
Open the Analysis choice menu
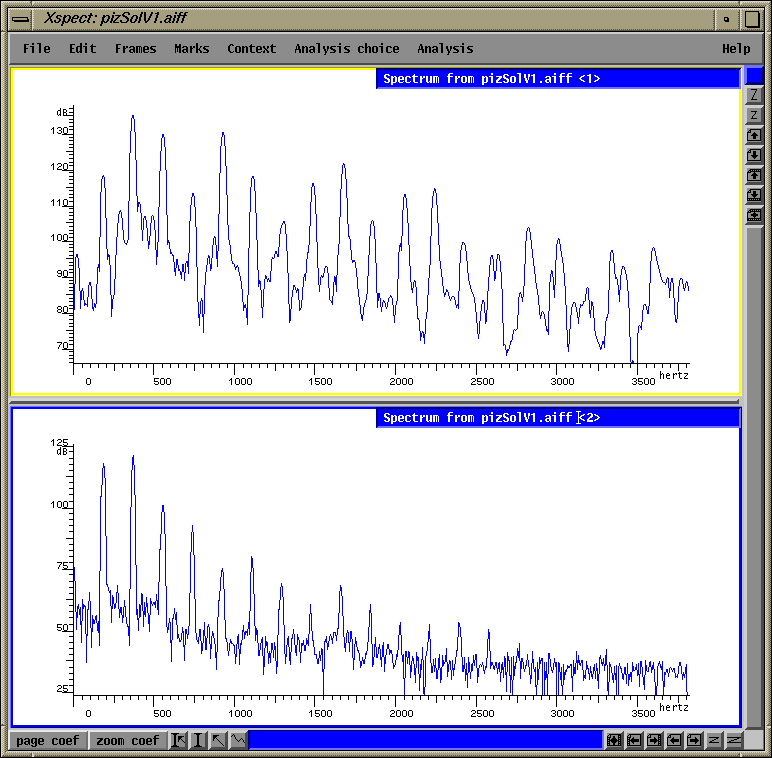(x=347, y=49)
